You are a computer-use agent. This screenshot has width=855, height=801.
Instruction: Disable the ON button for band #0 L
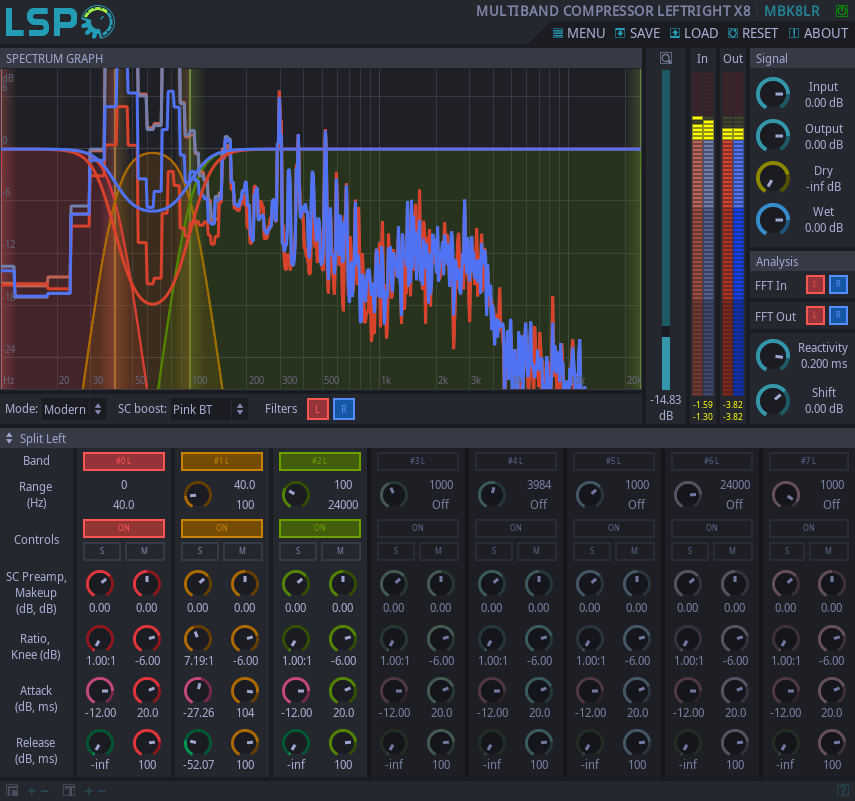[124, 528]
